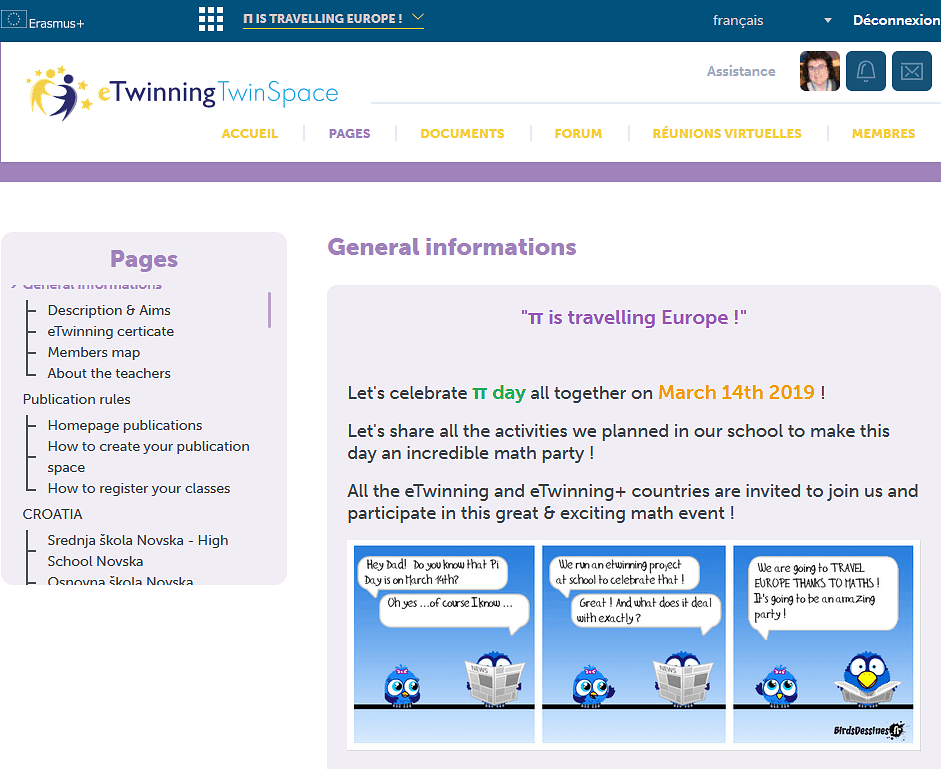Click the Pi Day comic strip image
The height and width of the screenshot is (769, 941).
[633, 644]
